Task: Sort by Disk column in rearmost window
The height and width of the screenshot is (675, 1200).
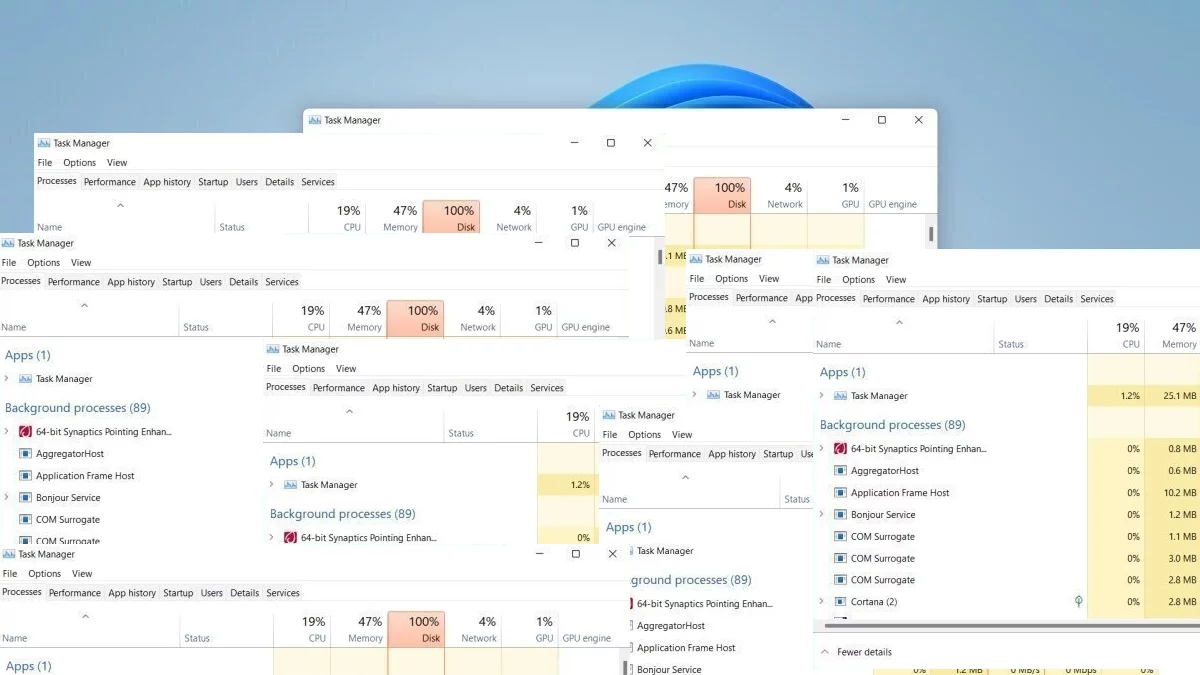Action: click(722, 195)
